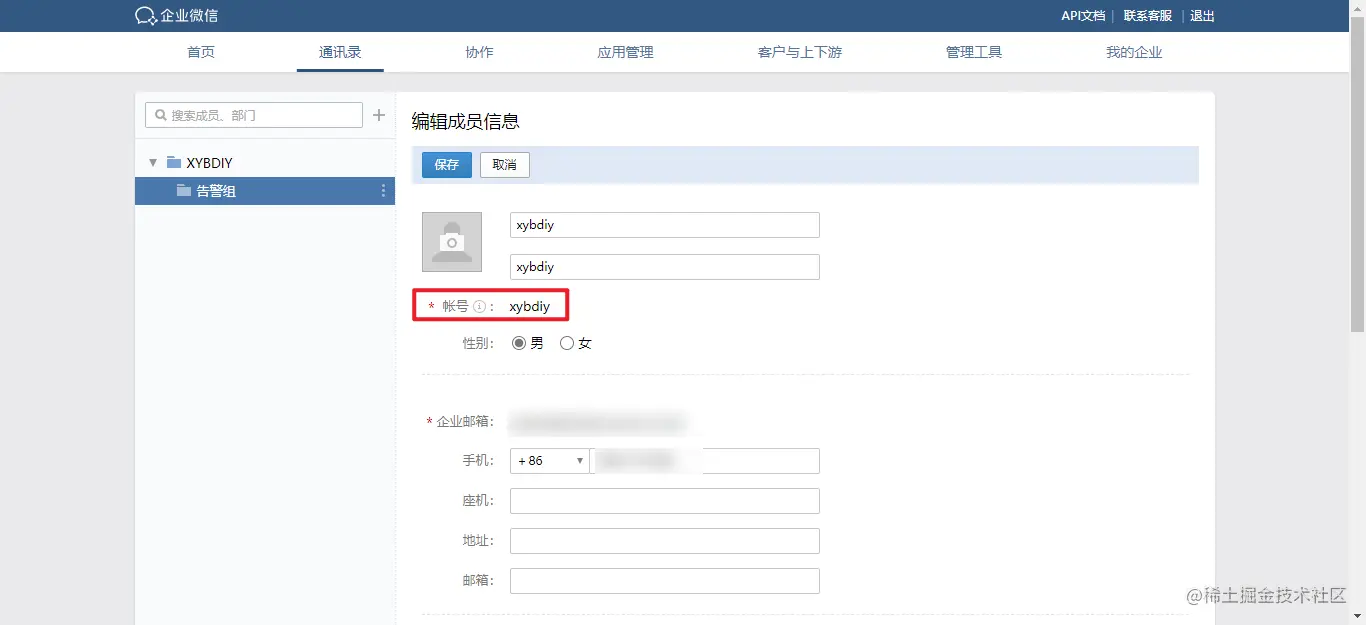The height and width of the screenshot is (625, 1366).
Task: Switch to the 管理工具 tab
Action: pos(974,52)
